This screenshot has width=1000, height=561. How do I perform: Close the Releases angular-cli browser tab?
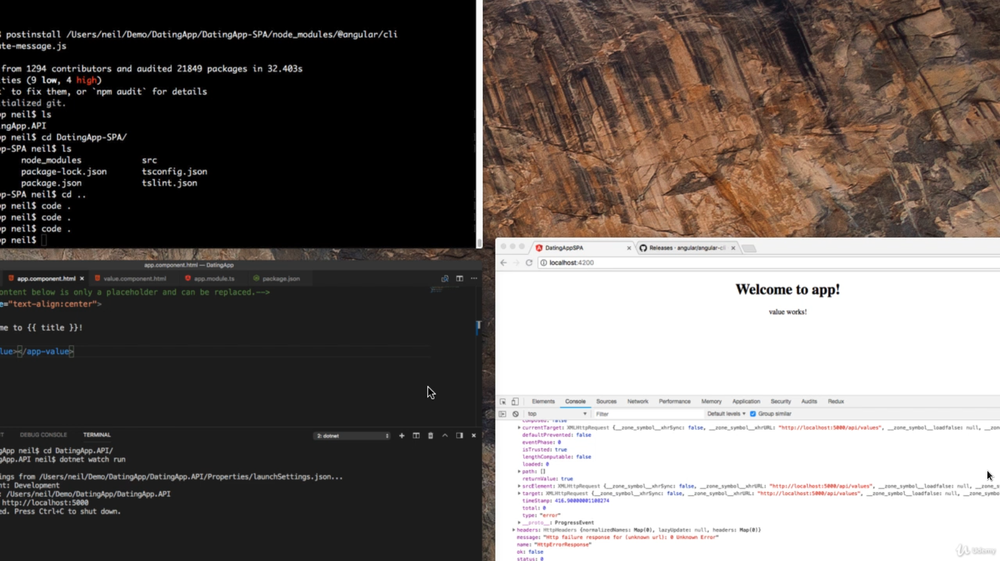(x=733, y=248)
